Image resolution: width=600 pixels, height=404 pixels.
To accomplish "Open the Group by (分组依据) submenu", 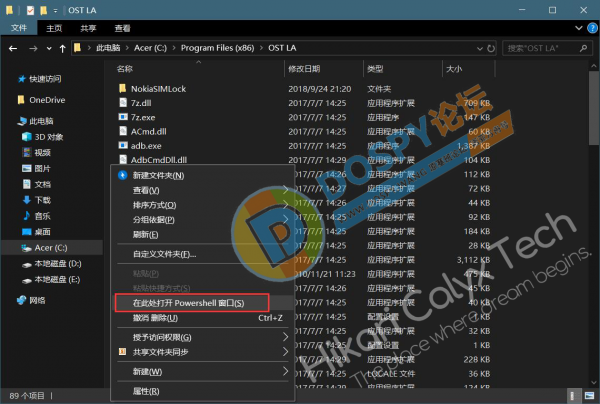I will coord(203,220).
